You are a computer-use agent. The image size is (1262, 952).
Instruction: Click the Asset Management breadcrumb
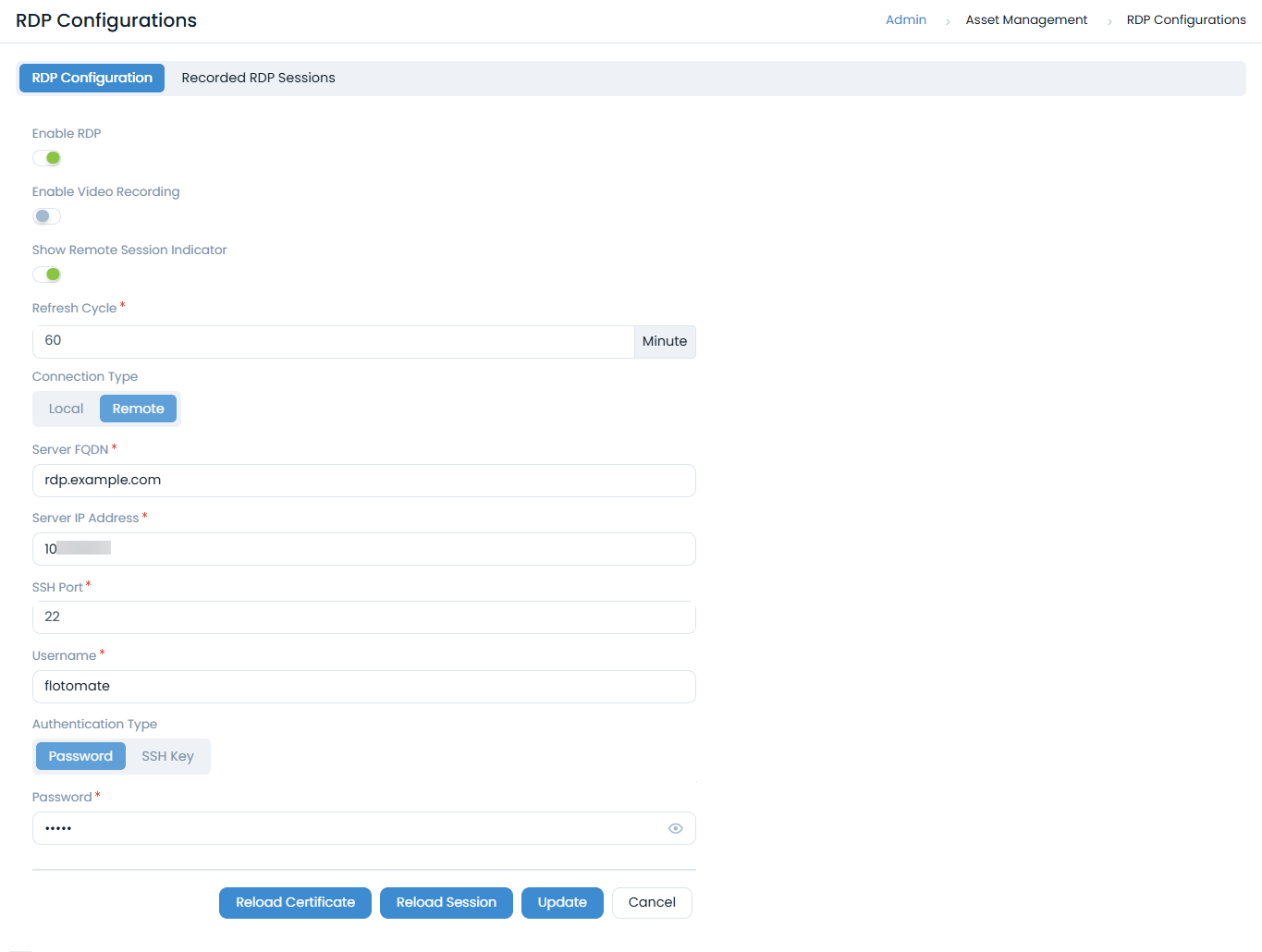click(x=1026, y=20)
